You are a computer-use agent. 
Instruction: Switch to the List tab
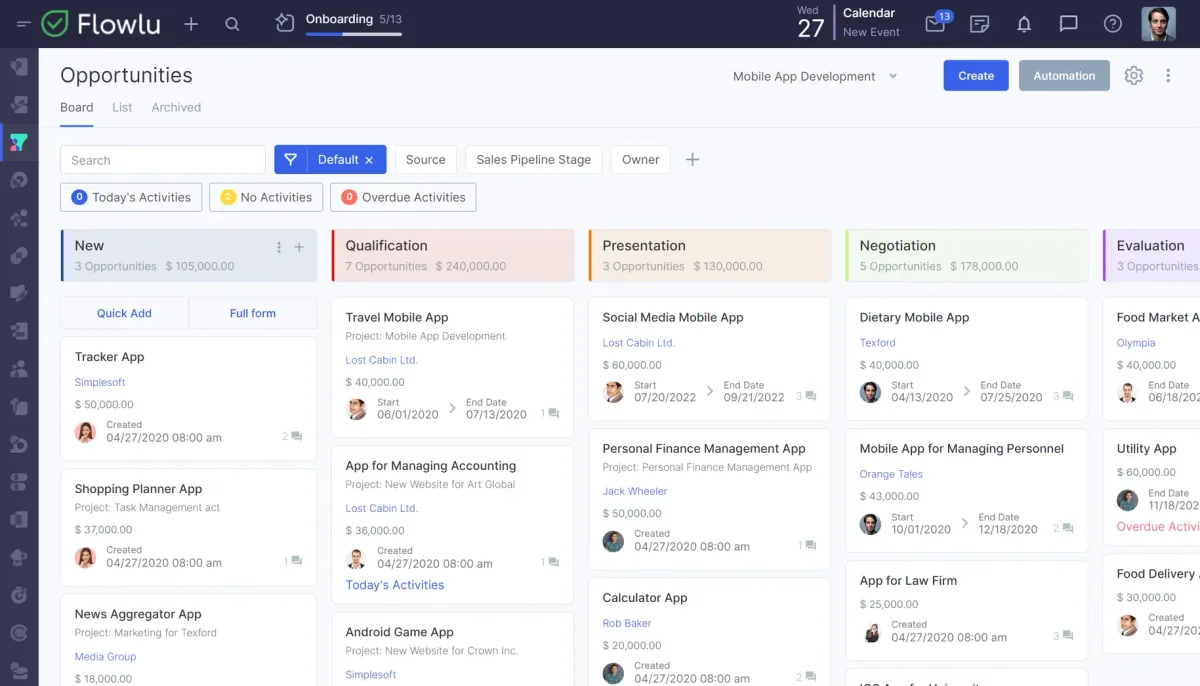[x=122, y=107]
